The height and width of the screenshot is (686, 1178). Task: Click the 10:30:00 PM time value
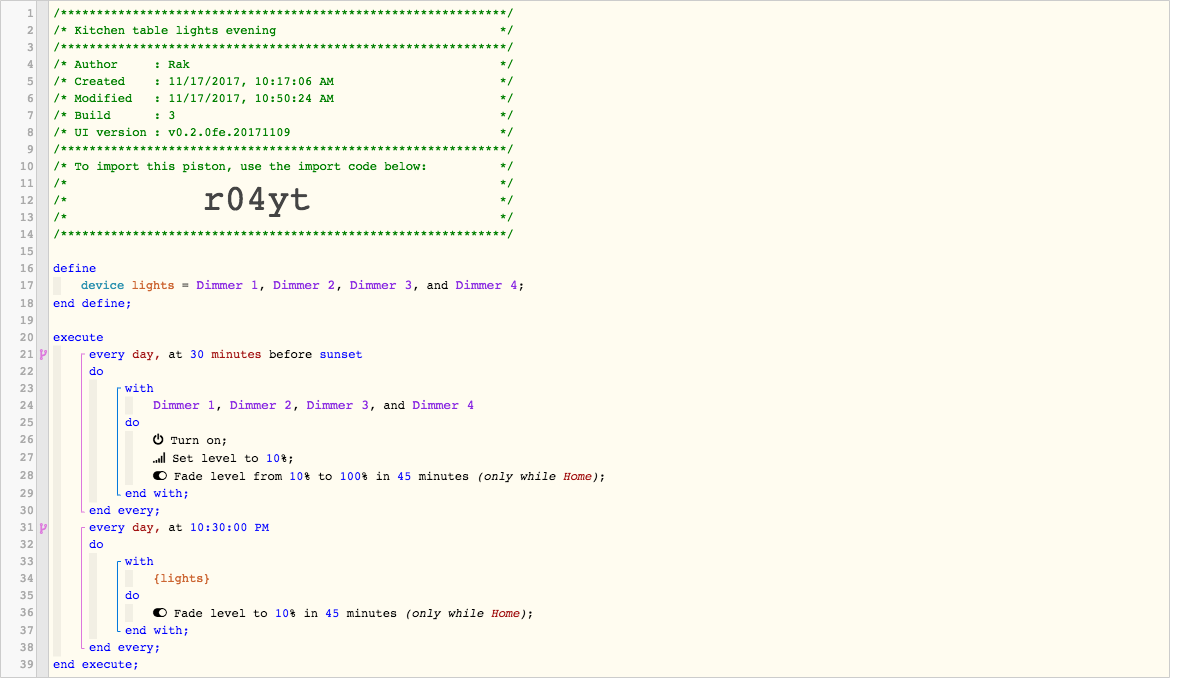point(229,528)
